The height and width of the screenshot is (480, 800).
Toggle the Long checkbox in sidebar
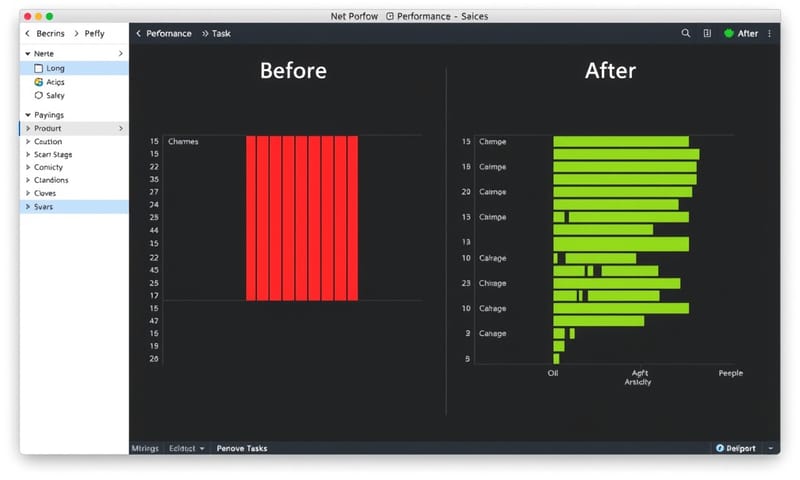tap(39, 68)
